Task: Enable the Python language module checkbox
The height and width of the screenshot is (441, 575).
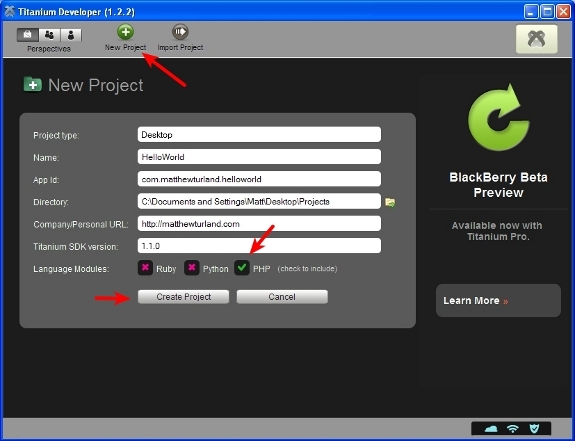Action: [x=191, y=268]
